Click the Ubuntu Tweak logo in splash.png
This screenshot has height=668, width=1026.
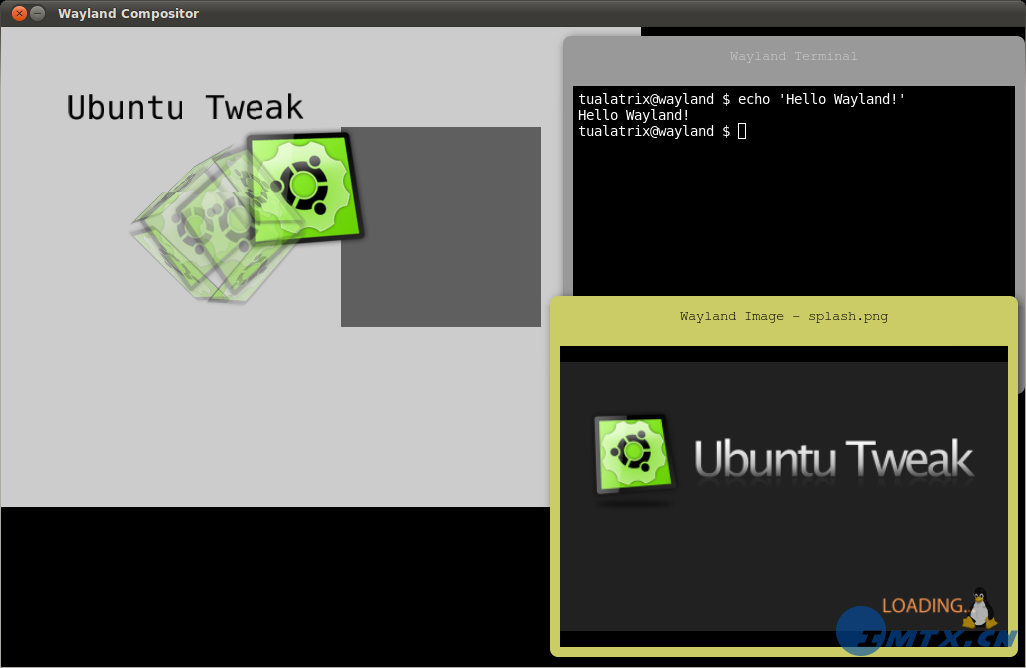pyautogui.click(x=633, y=455)
